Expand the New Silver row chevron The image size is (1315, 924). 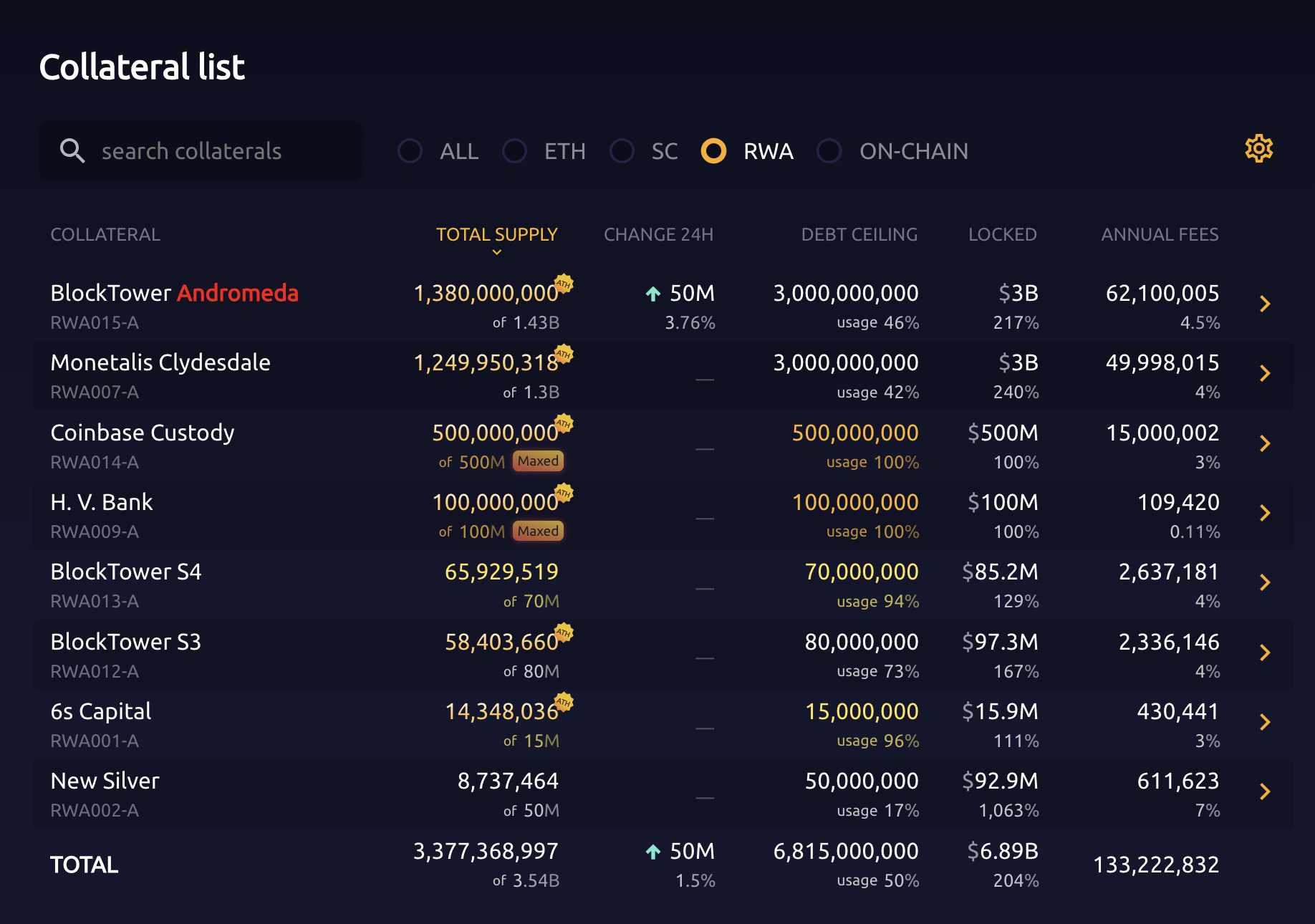coord(1265,791)
